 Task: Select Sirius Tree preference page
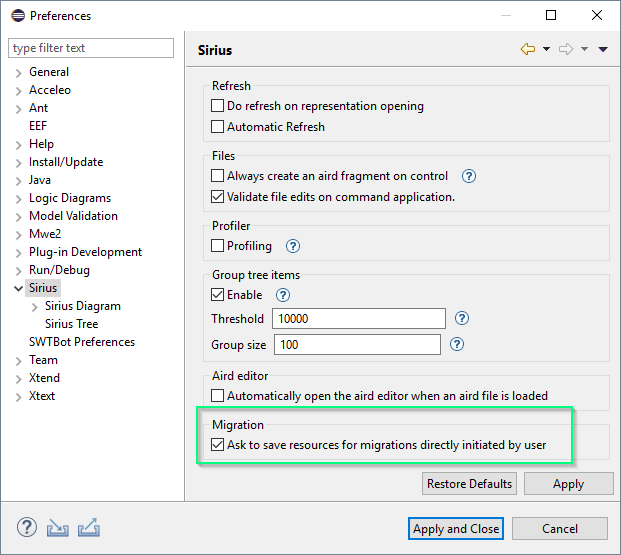tap(71, 324)
